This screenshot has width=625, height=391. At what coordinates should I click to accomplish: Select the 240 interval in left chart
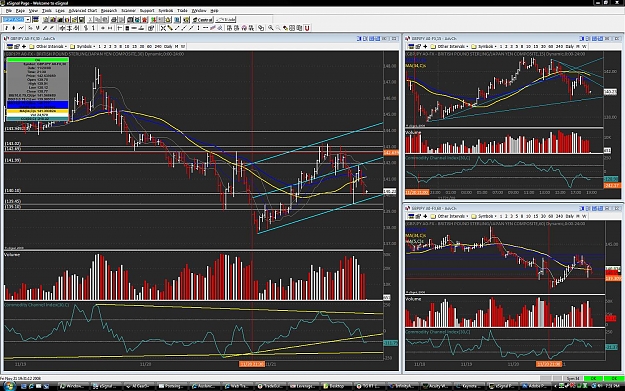tap(157, 47)
